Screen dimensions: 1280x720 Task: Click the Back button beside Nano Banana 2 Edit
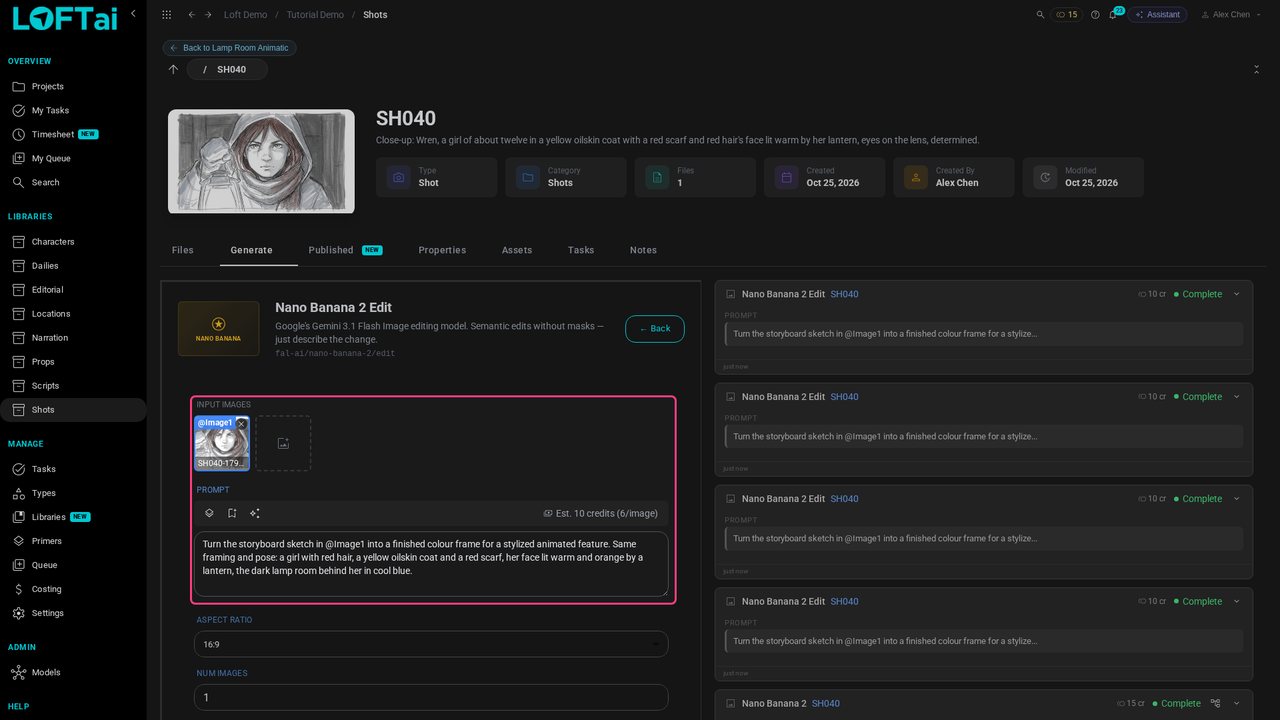pyautogui.click(x=655, y=328)
